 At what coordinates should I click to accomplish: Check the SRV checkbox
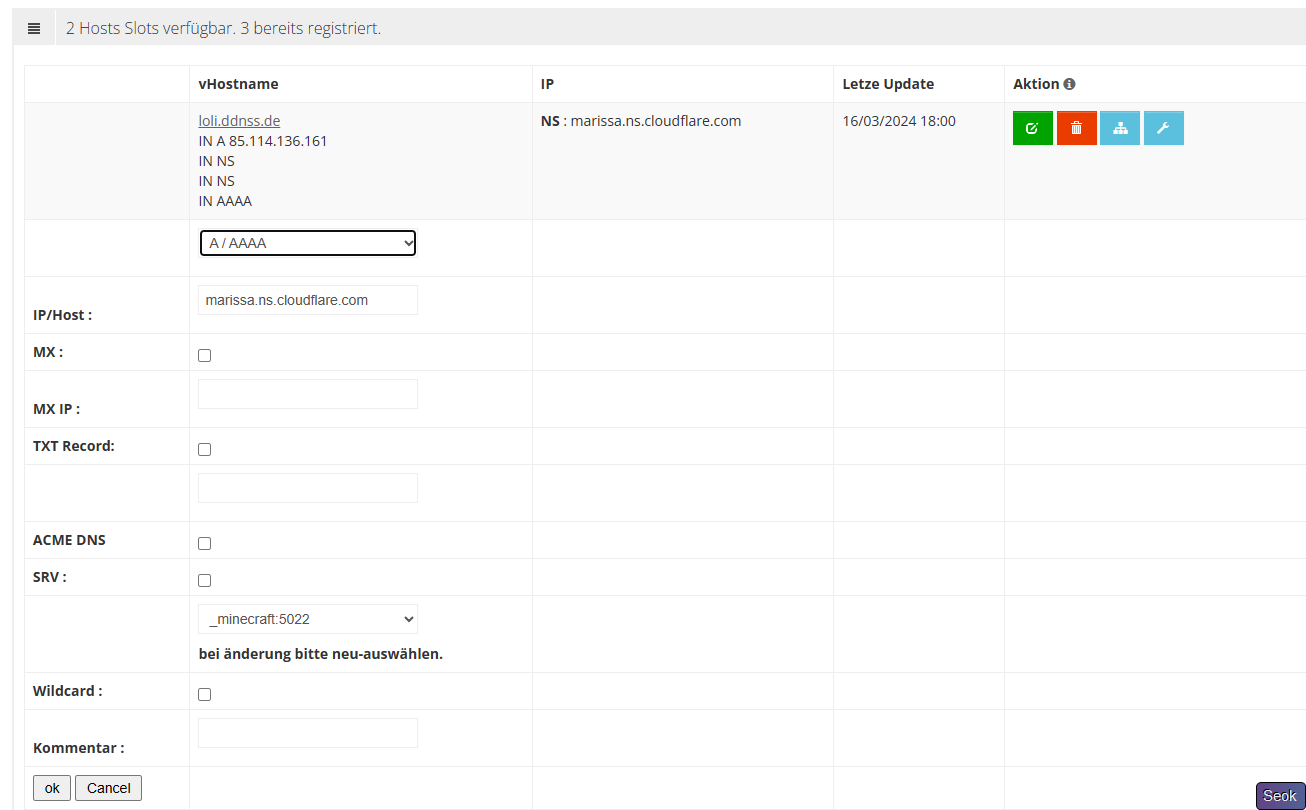(x=205, y=580)
